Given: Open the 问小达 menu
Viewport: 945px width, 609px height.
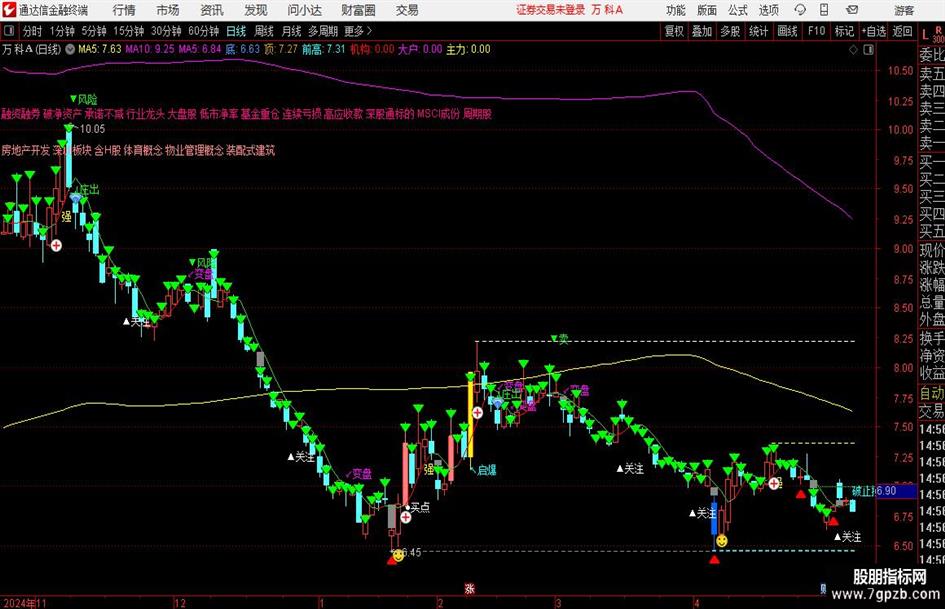Looking at the screenshot, I should 304,10.
